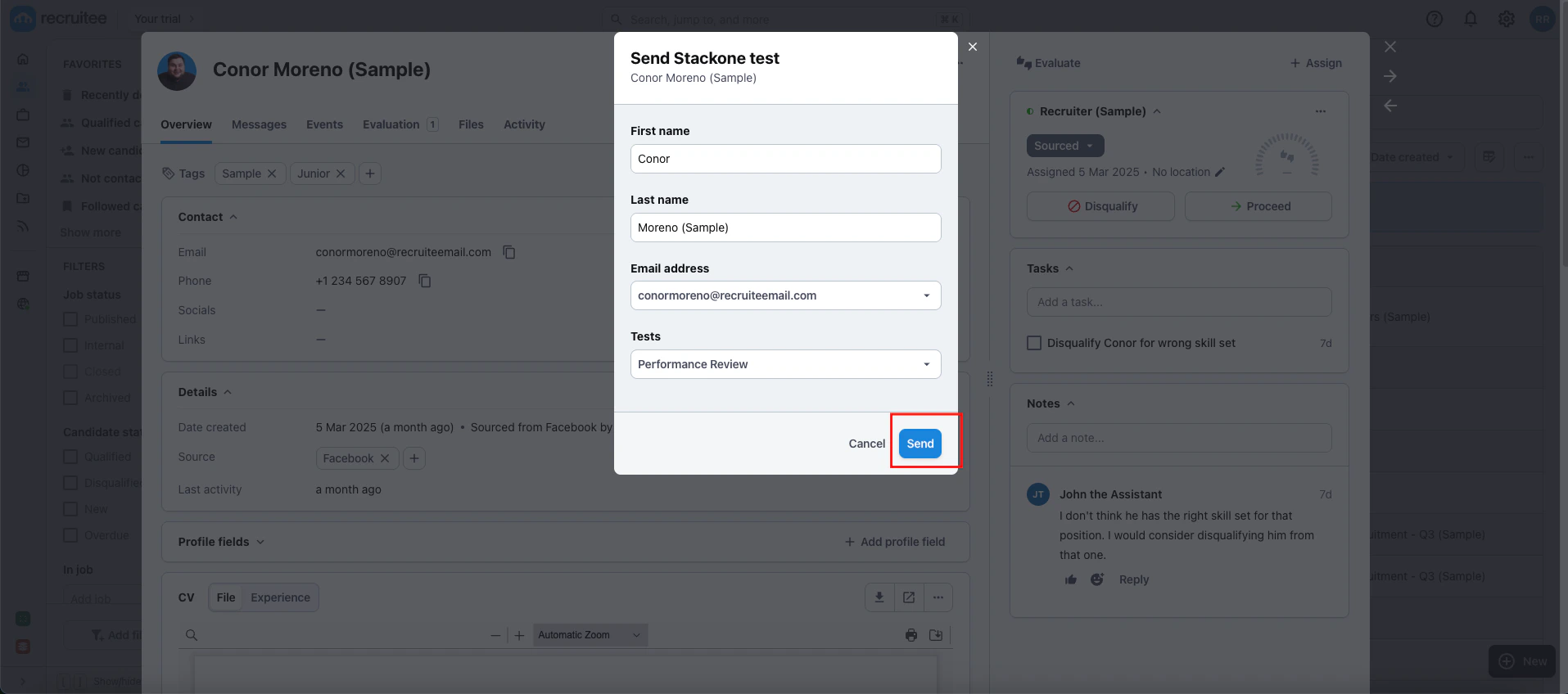The width and height of the screenshot is (1568, 694).
Task: Open the Recruiter job card options menu
Action: (x=1321, y=111)
